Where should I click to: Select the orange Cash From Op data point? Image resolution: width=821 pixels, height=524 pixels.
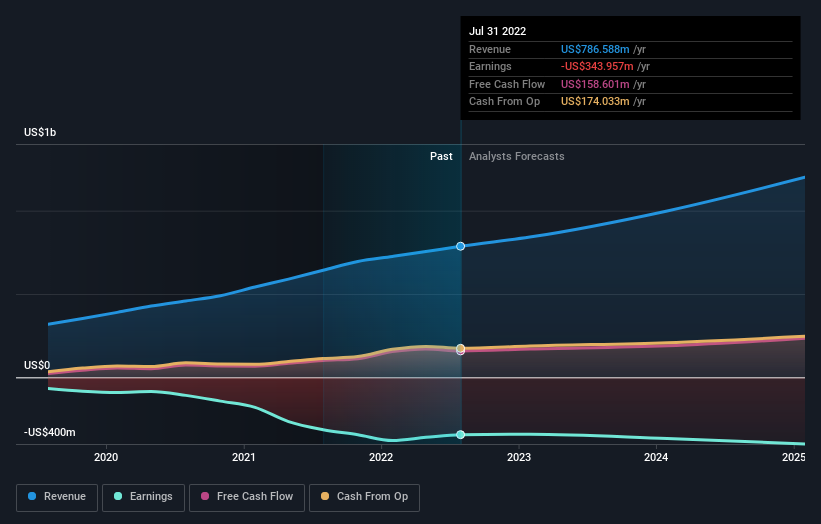(460, 348)
